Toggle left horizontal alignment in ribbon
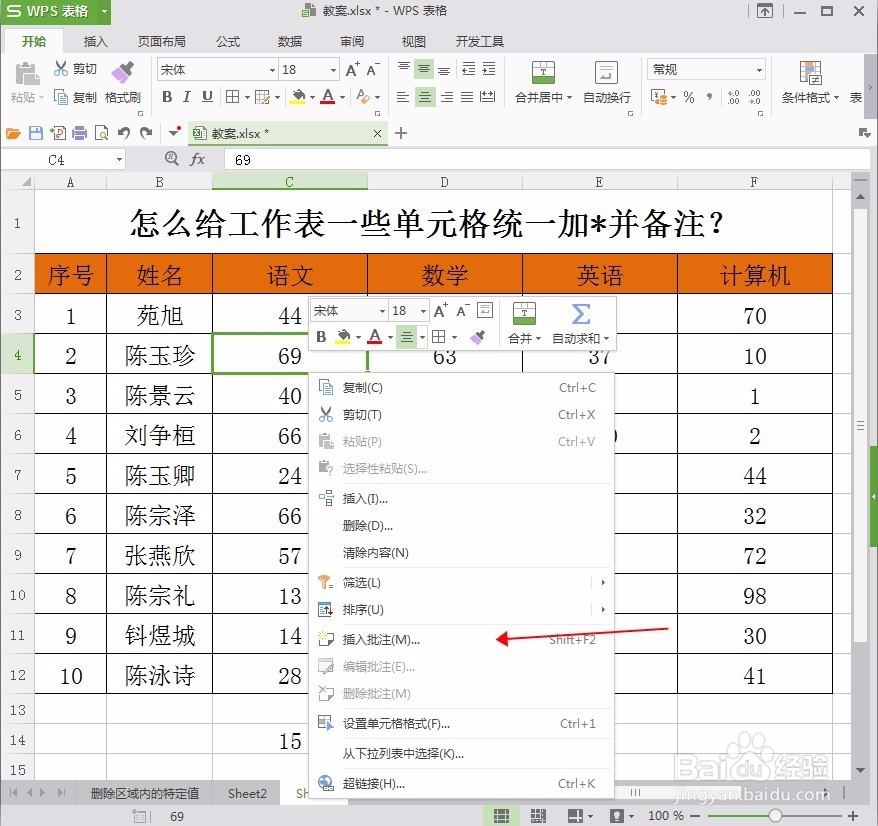878x826 pixels. click(403, 97)
